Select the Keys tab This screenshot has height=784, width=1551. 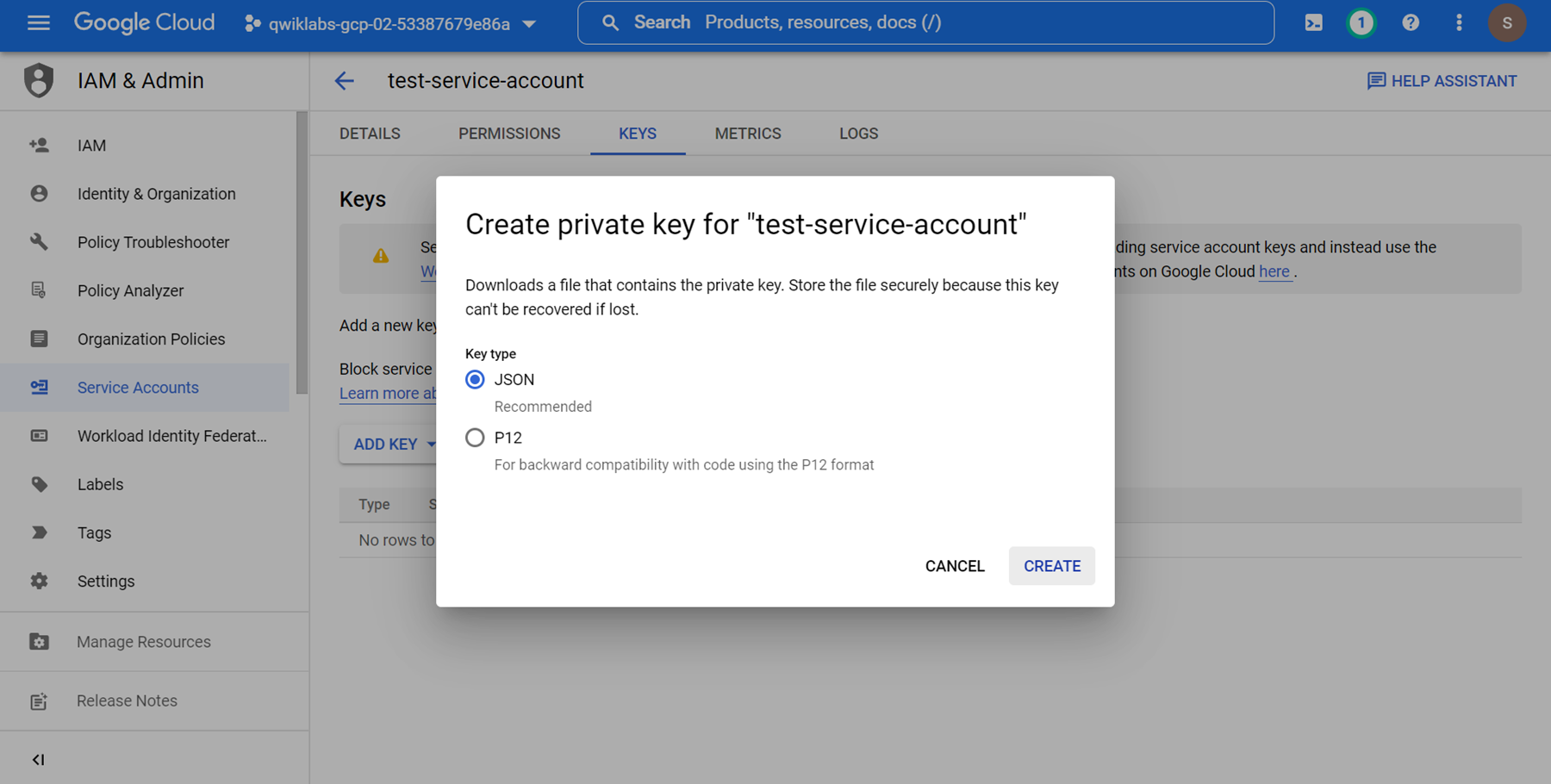coord(638,134)
